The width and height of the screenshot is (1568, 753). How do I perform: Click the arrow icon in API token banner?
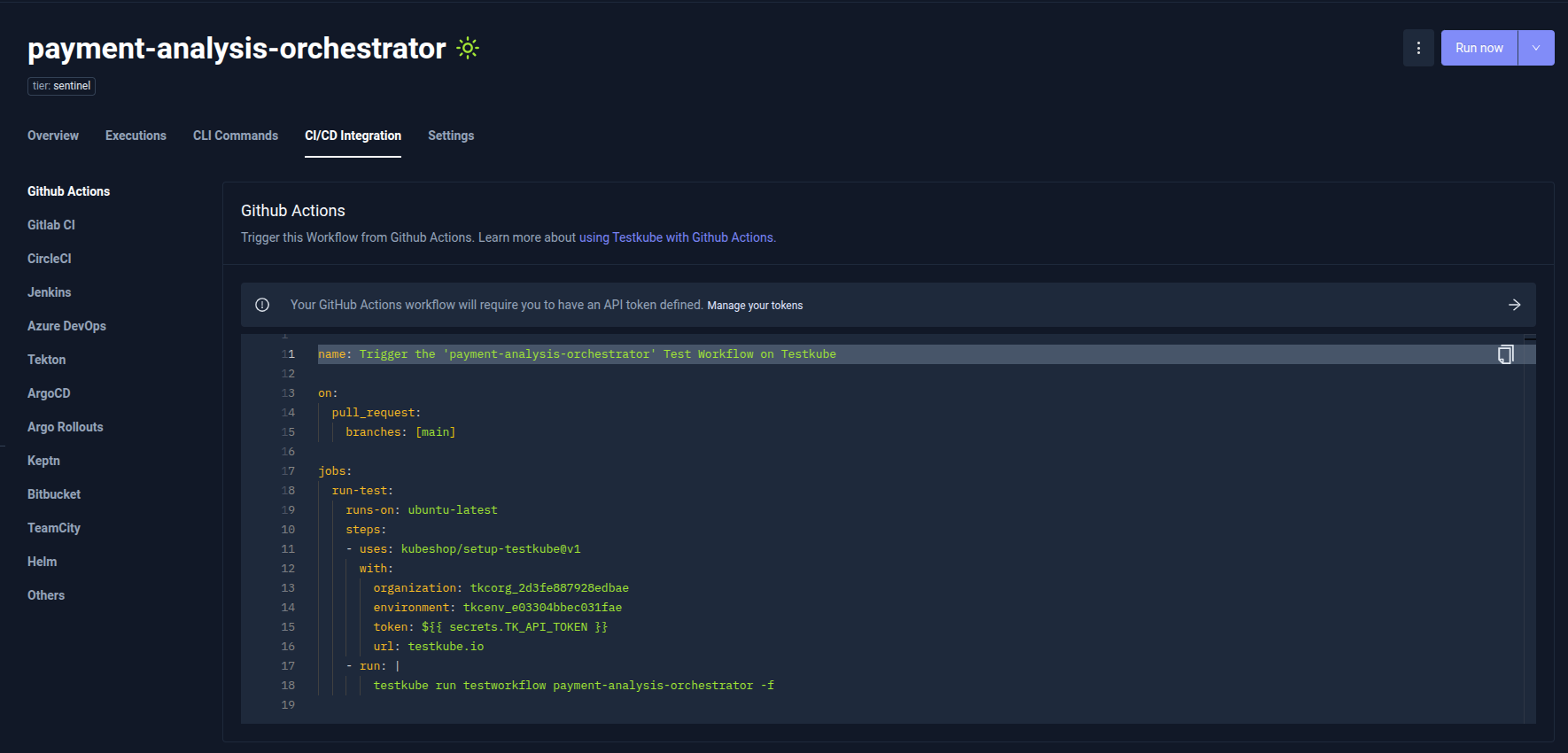tap(1515, 305)
